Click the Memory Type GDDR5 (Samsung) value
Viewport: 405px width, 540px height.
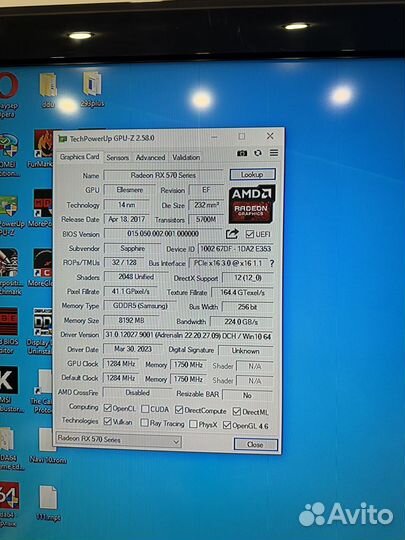coord(140,306)
